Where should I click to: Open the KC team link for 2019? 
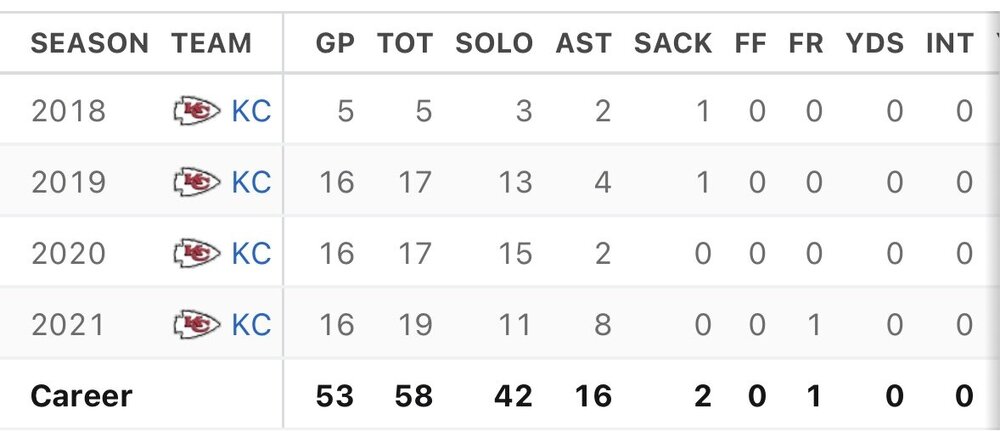click(251, 182)
